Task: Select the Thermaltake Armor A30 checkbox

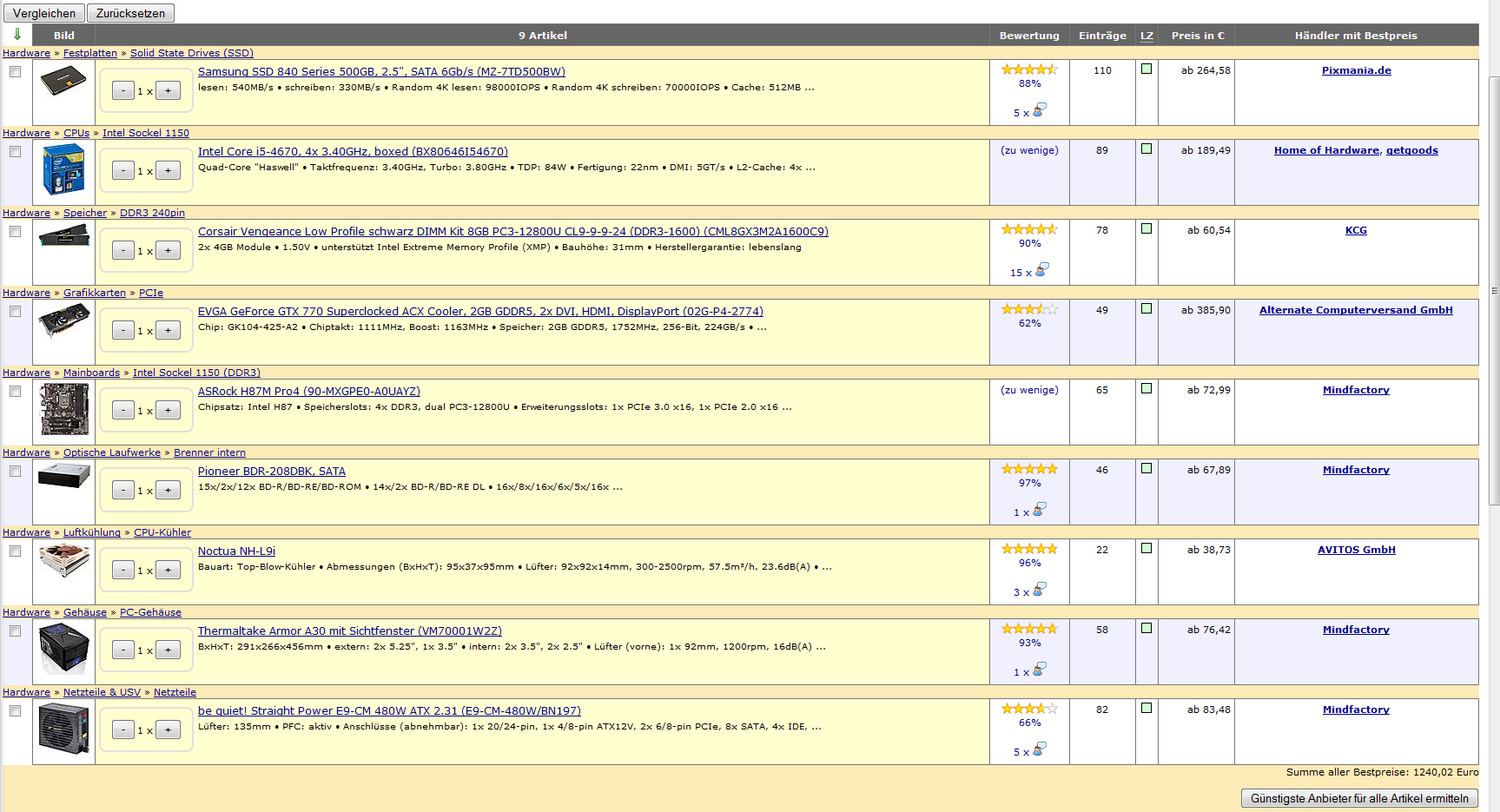Action: point(16,631)
